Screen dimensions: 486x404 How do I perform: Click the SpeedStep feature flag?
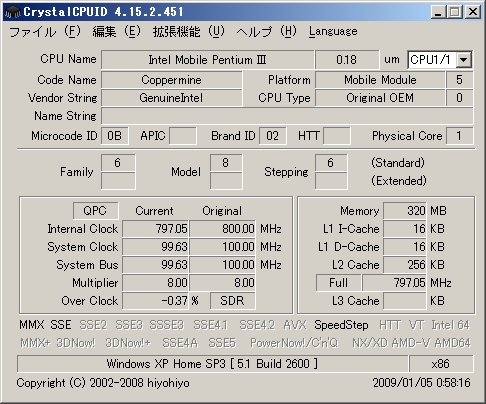point(341,325)
